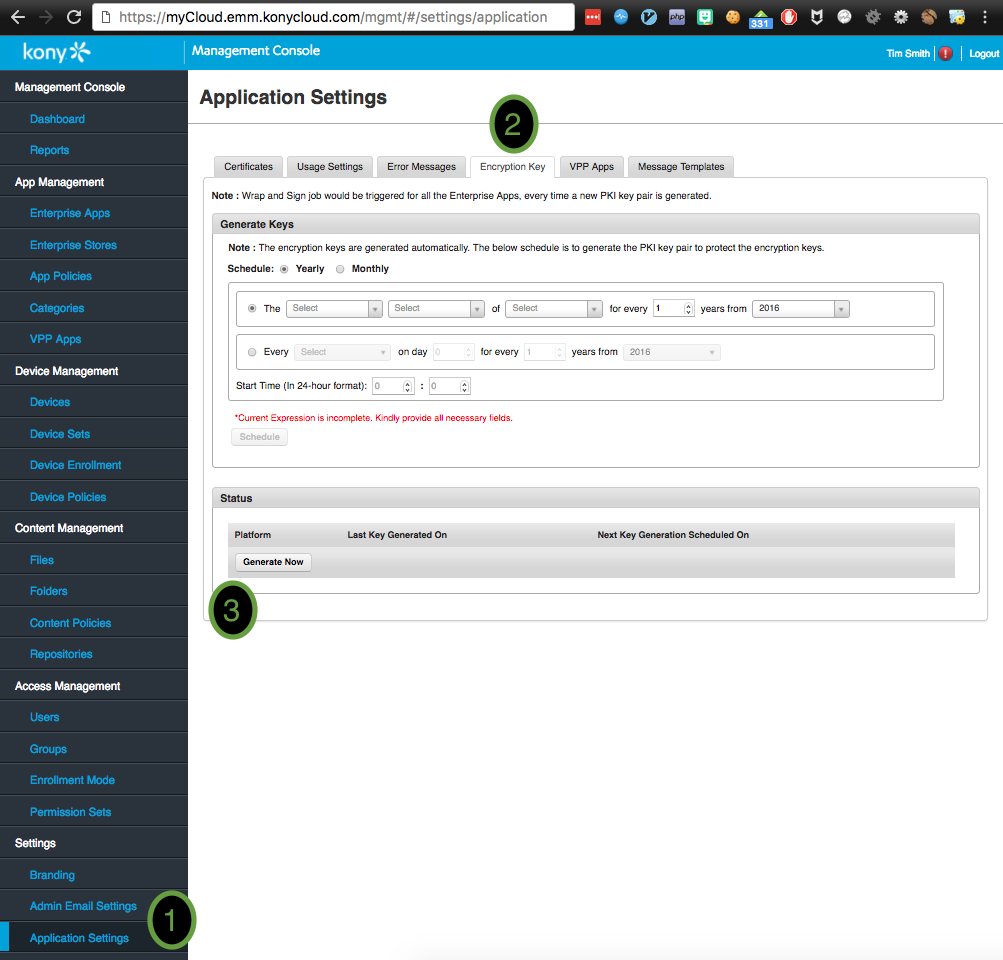
Task: Open the Select dropdown after 'Every'
Action: [x=342, y=352]
